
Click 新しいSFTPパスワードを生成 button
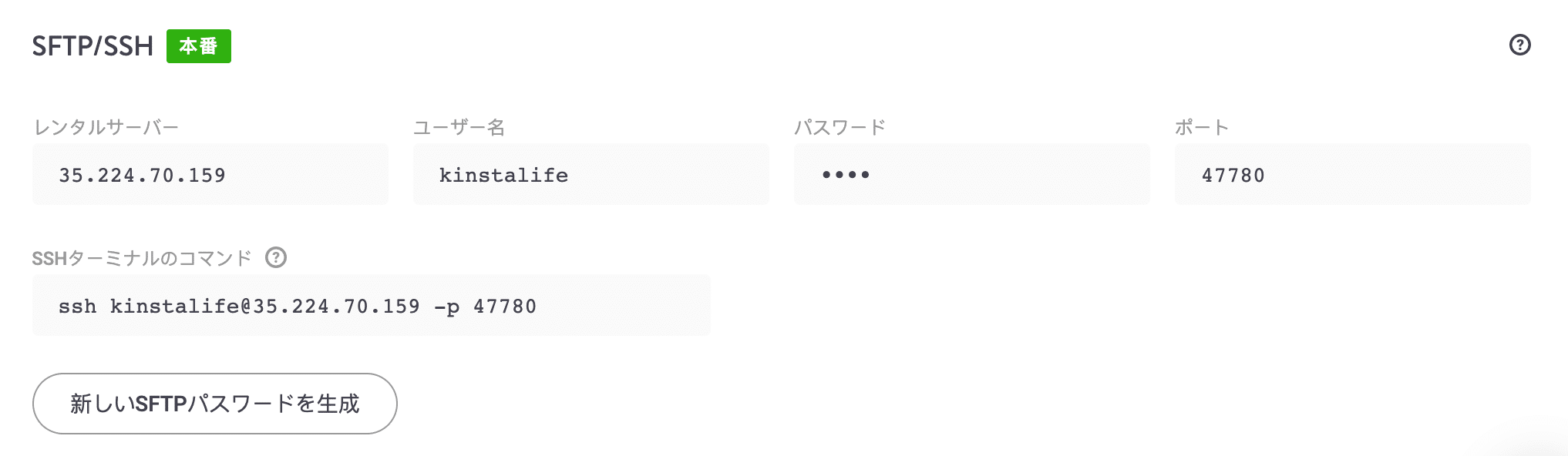tap(214, 403)
